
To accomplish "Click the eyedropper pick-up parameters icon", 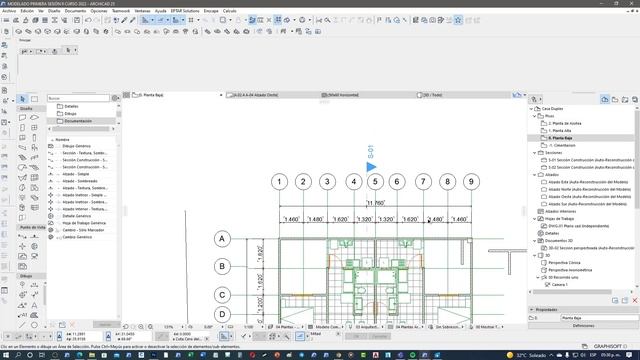I will point(124,20).
